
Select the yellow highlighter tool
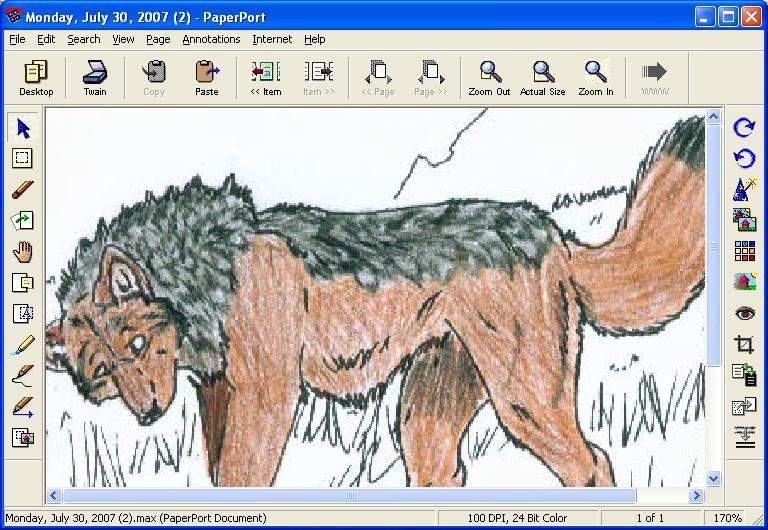(23, 345)
